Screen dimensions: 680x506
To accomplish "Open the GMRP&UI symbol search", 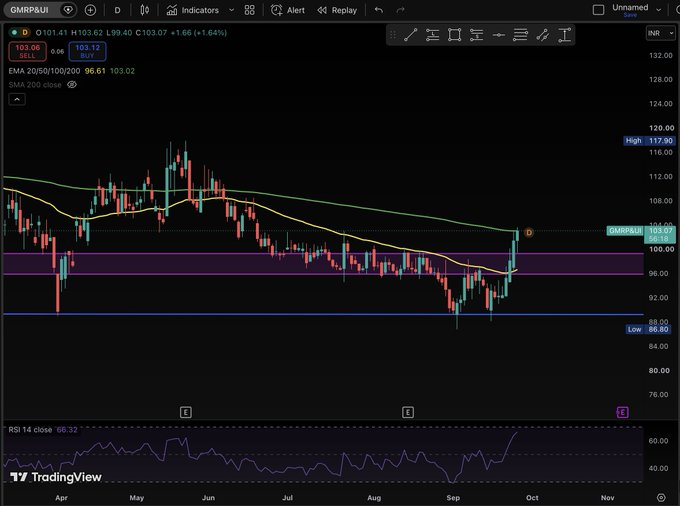I will coord(29,10).
